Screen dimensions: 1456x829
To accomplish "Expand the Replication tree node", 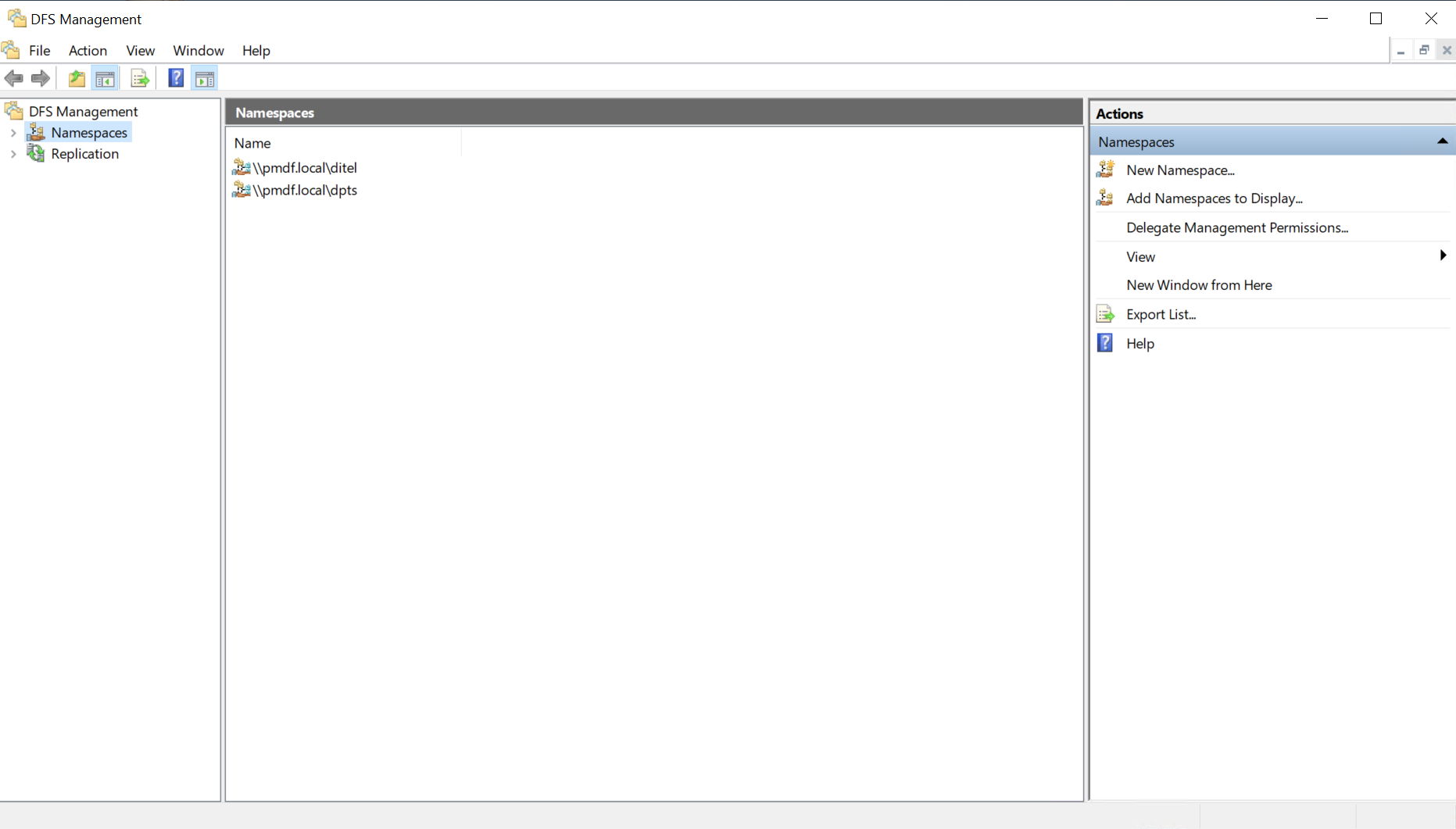I will (13, 154).
